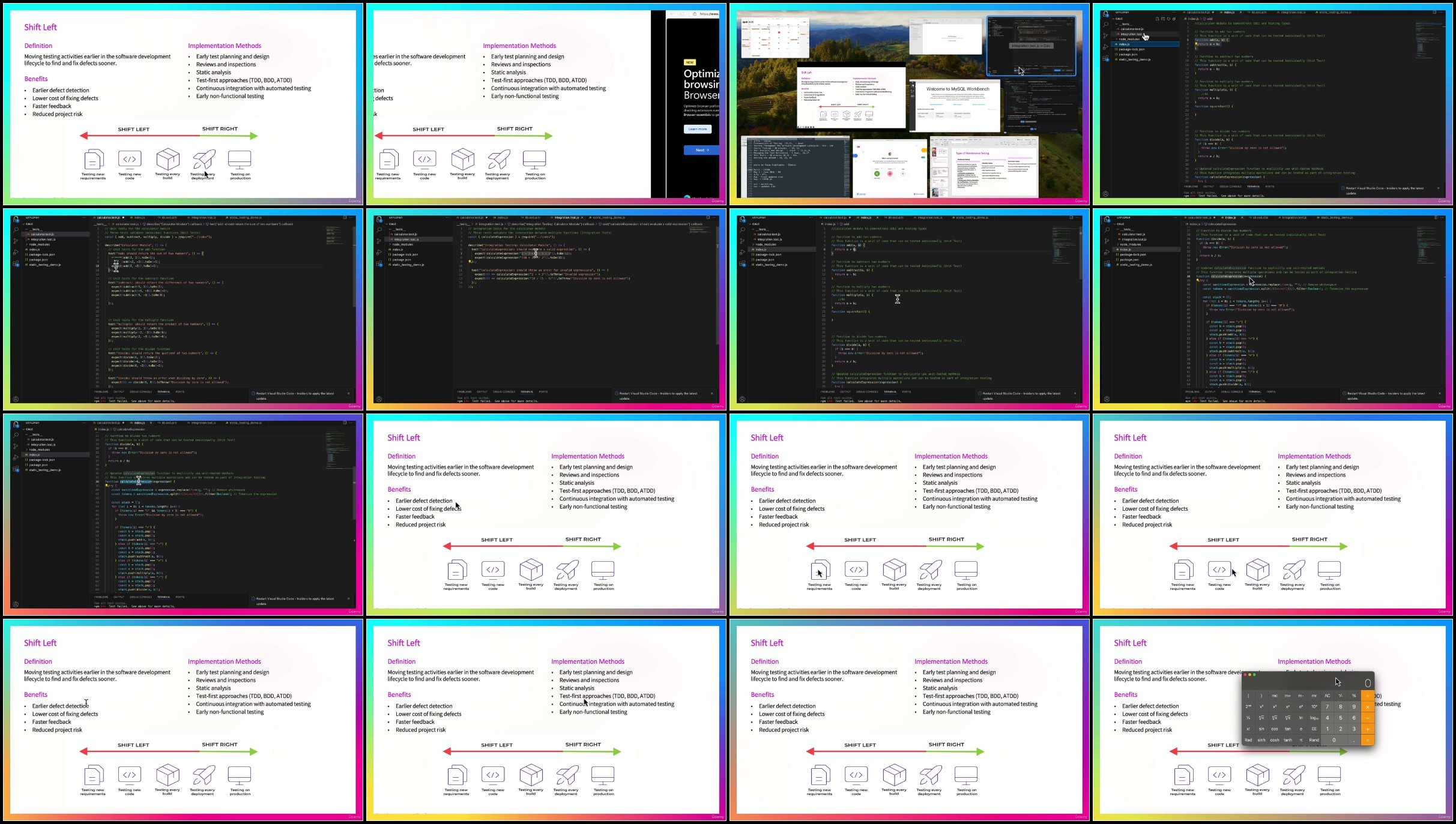This screenshot has width=1456, height=824.
Task: Click the 2 key on Calculator
Action: click(1341, 729)
